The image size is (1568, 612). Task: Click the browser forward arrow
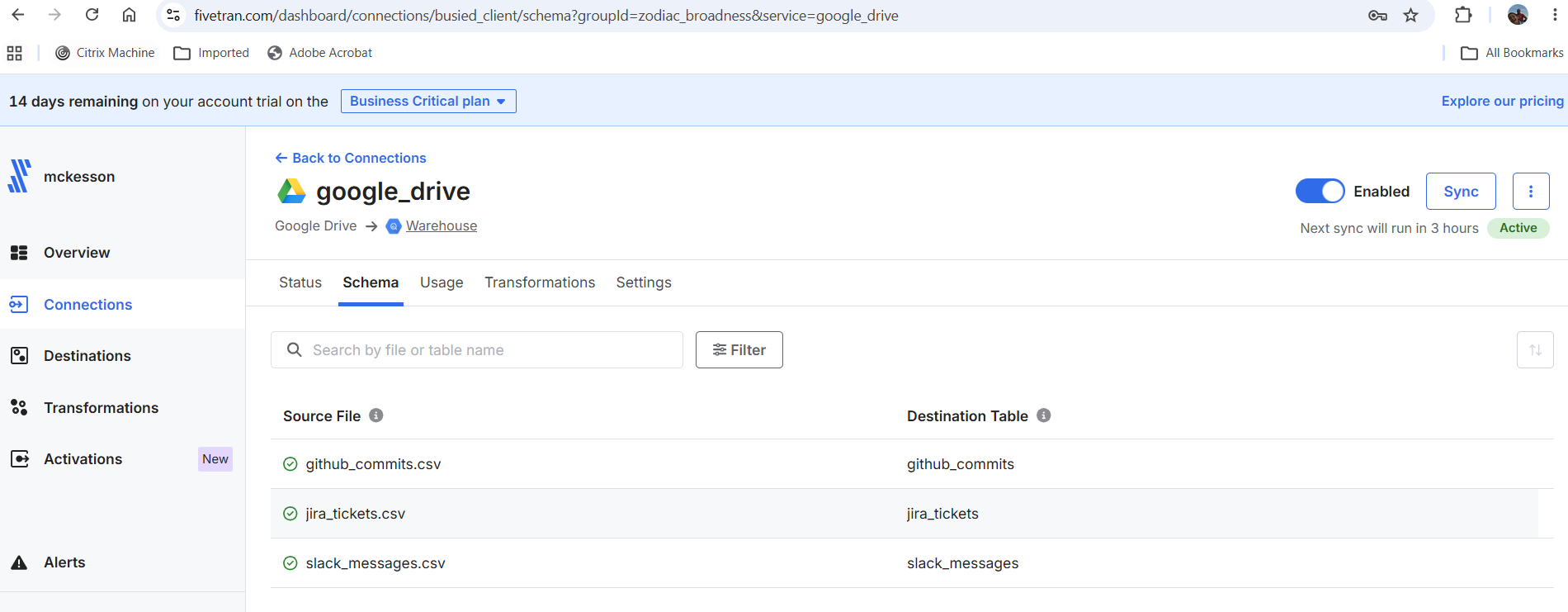point(54,15)
